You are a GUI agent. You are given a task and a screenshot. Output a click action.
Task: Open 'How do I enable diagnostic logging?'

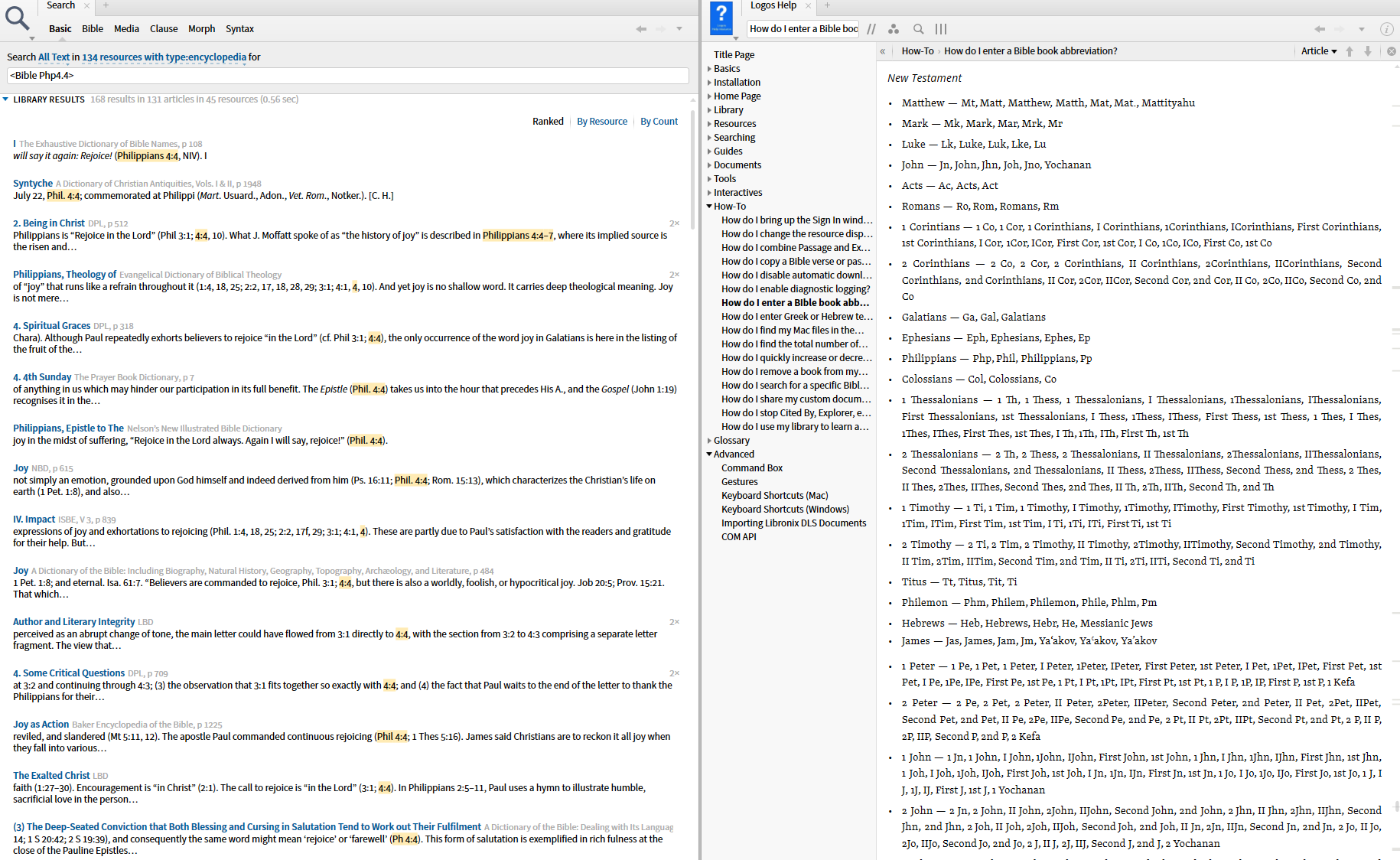pos(796,289)
